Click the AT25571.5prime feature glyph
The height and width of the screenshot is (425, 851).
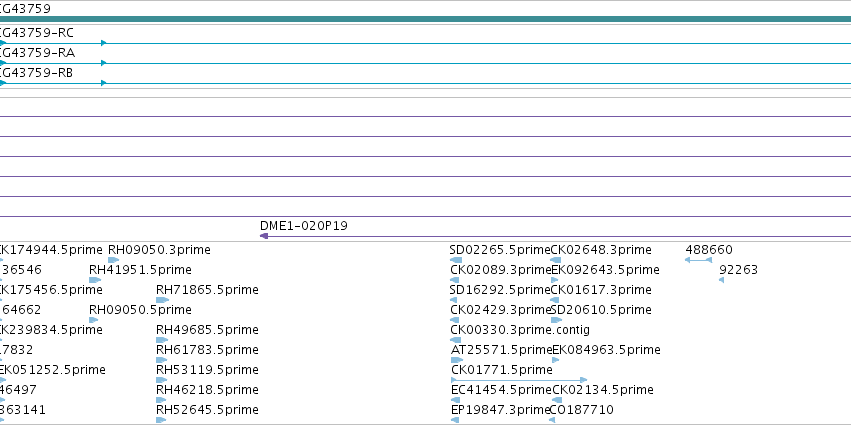457,360
